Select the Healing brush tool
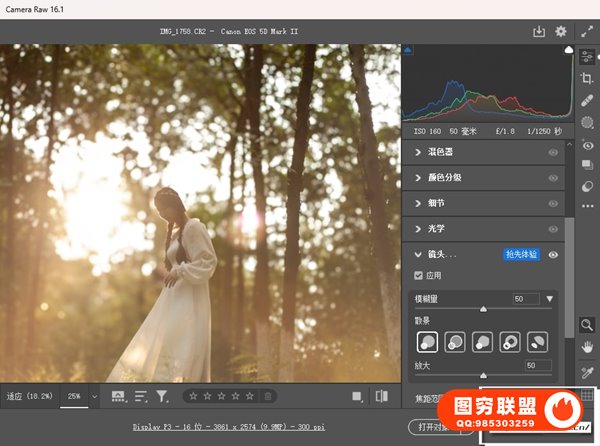The image size is (600, 446). point(587,99)
